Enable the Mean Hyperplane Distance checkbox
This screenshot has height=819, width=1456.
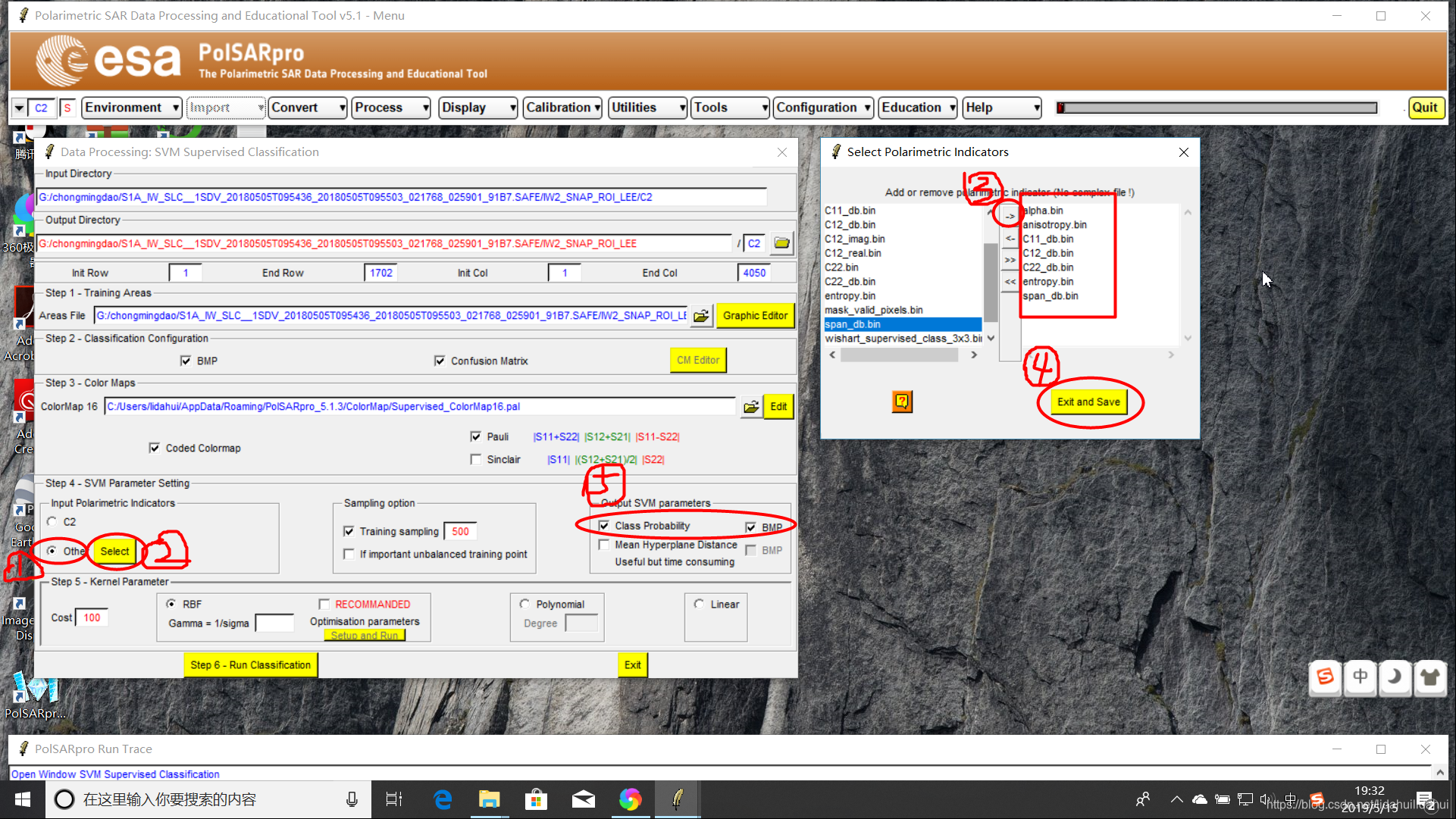[x=604, y=545]
